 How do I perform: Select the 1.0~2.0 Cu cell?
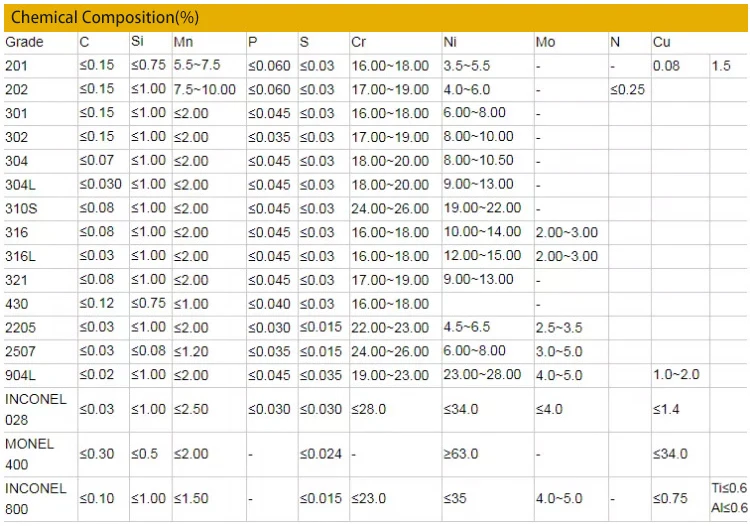(x=677, y=374)
